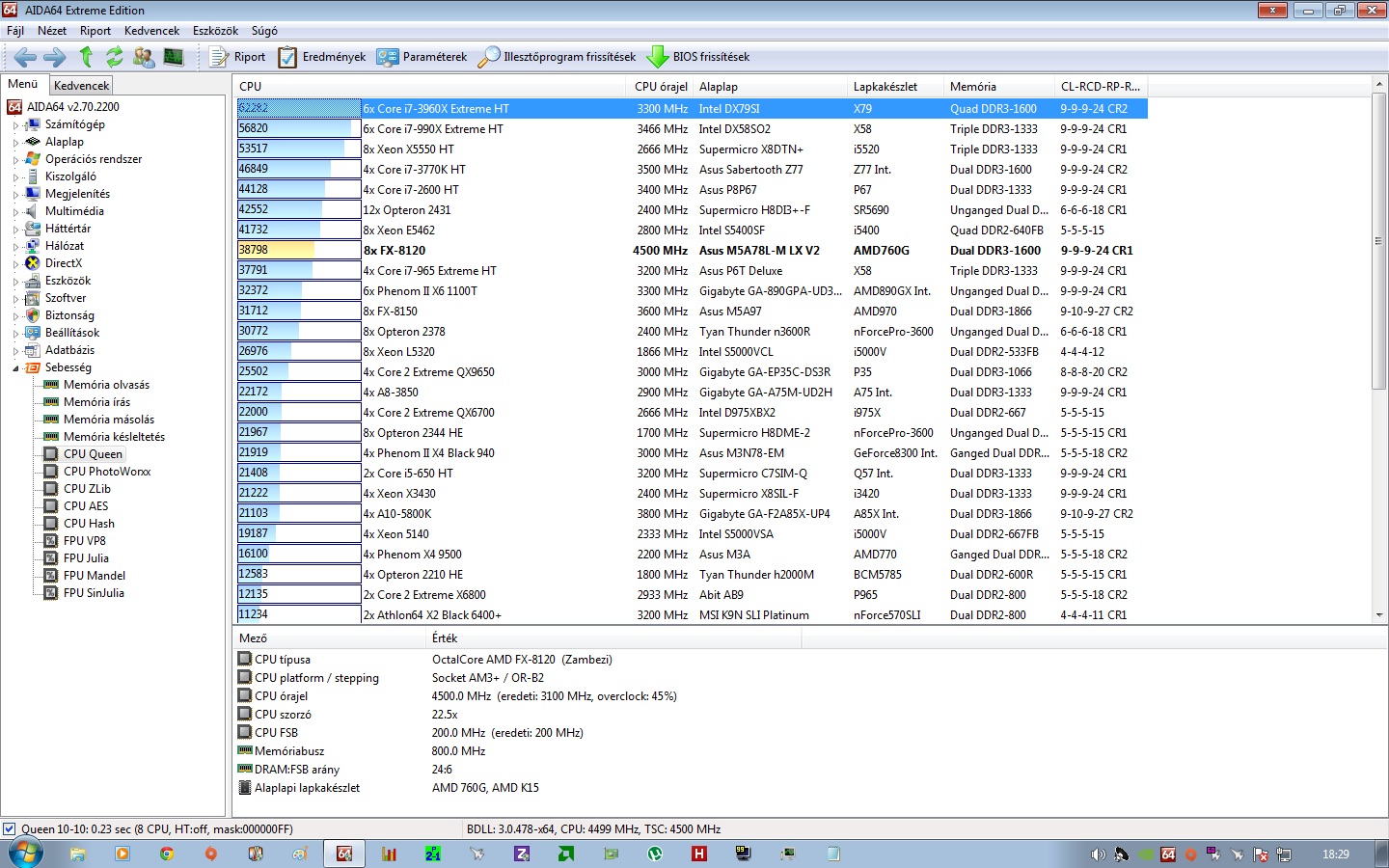The width and height of the screenshot is (1389, 868).
Task: Sort by the CPU órajel column header
Action: click(x=661, y=86)
